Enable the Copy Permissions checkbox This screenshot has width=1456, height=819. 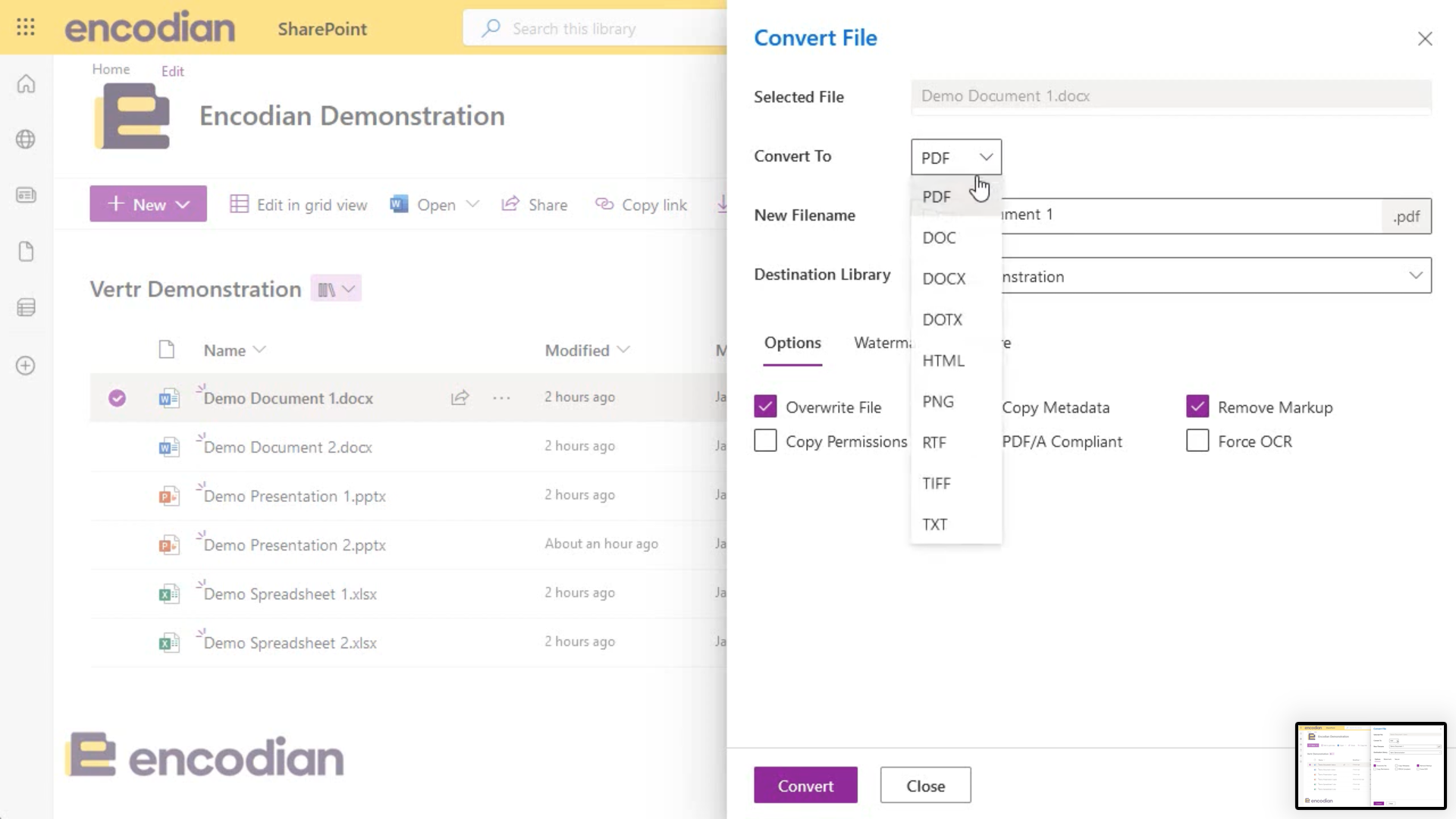[x=765, y=441]
